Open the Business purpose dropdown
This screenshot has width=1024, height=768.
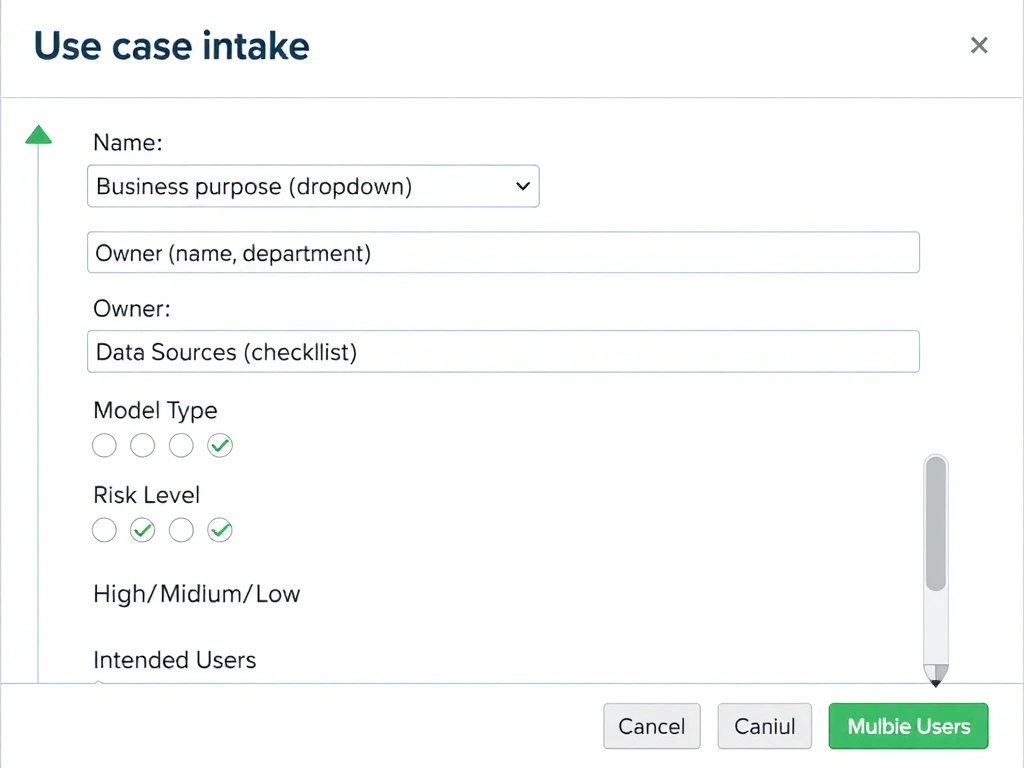pos(313,186)
